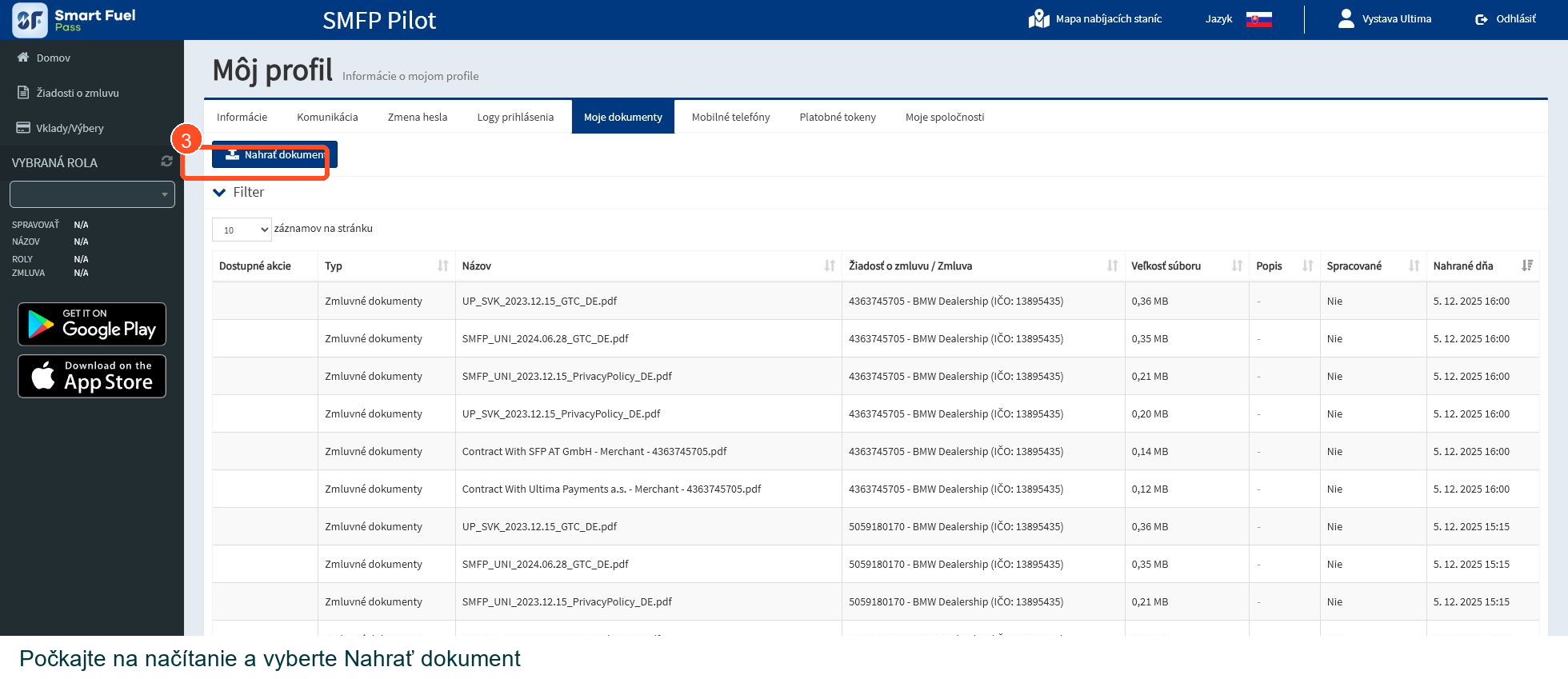Open Žiadosti o zmluvu in the sidebar
Image resolution: width=1568 pixels, height=679 pixels.
tap(78, 93)
